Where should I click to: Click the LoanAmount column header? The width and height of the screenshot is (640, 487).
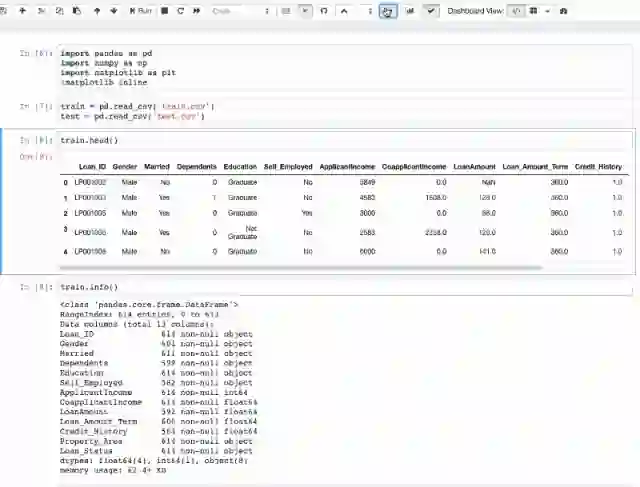click(474, 167)
